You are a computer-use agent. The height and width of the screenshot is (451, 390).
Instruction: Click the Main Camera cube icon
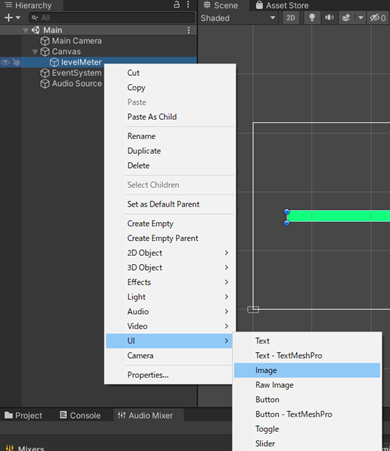45,41
